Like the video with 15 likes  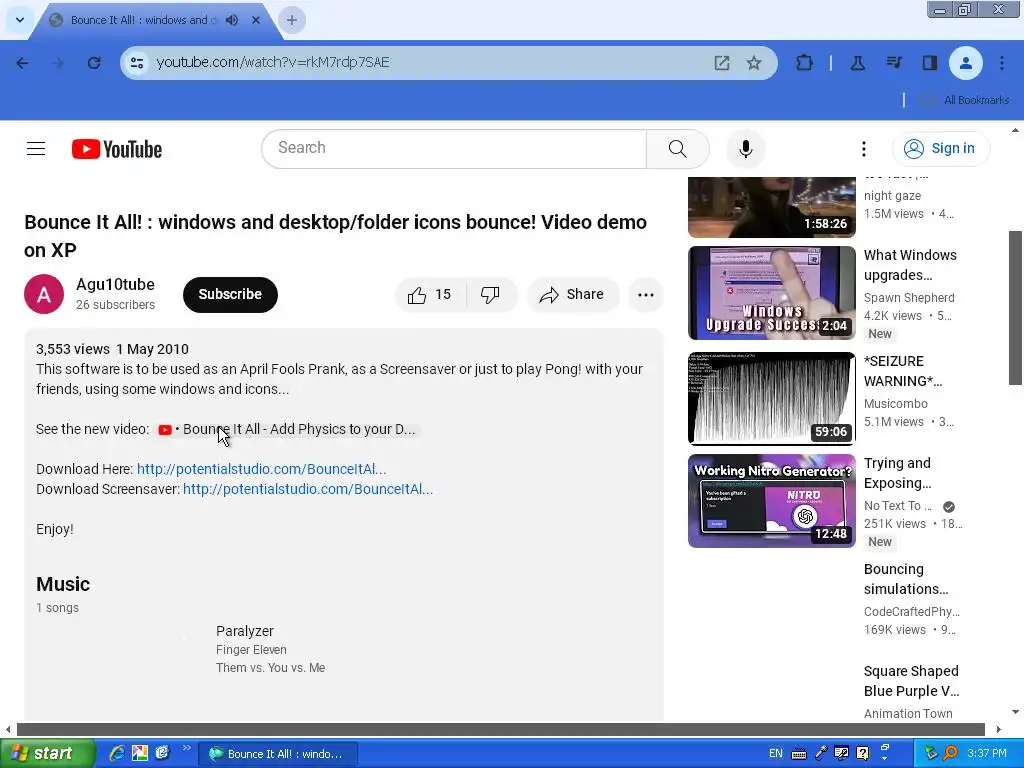point(430,295)
